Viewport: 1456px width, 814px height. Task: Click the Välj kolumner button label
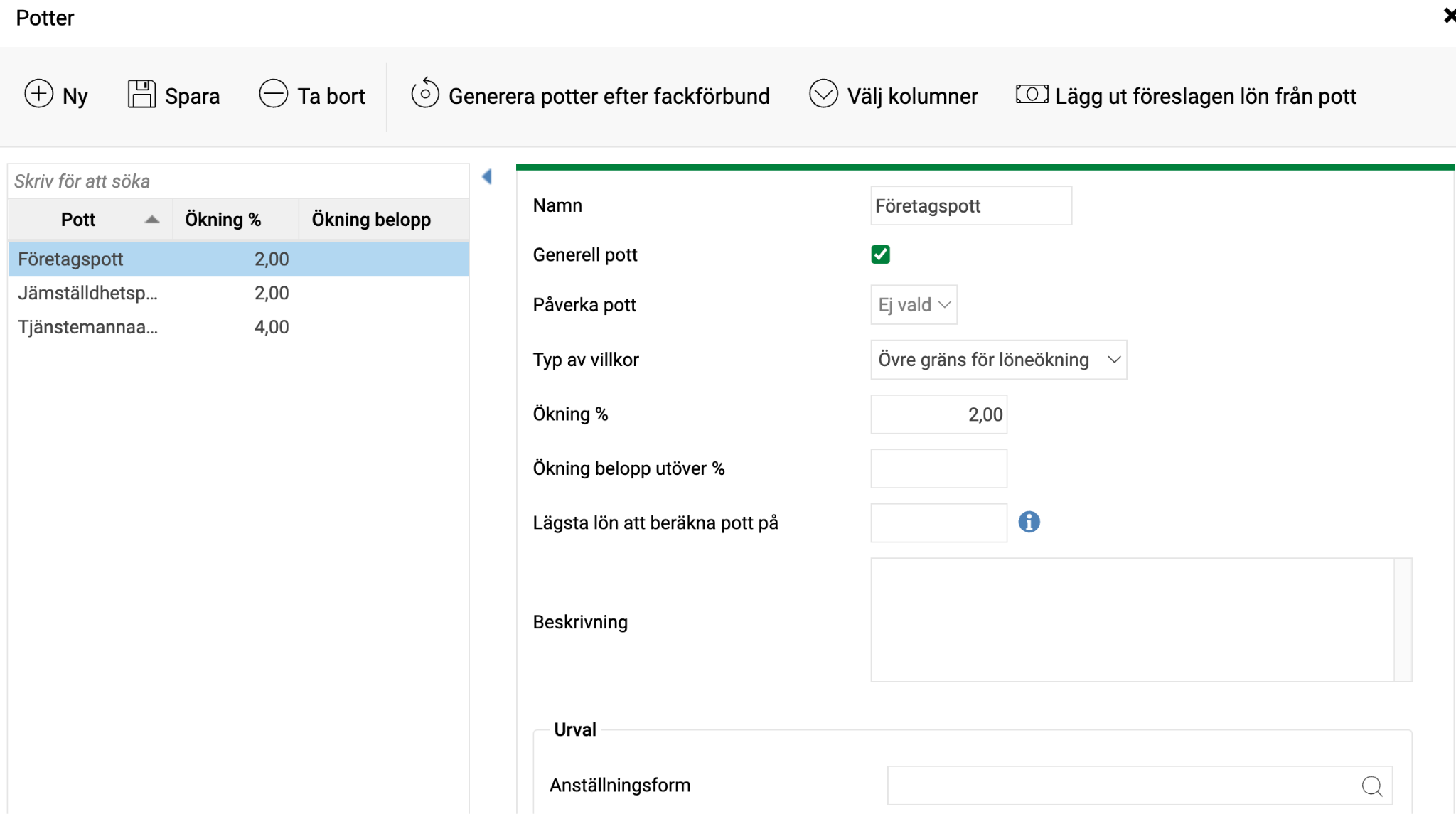click(x=912, y=96)
